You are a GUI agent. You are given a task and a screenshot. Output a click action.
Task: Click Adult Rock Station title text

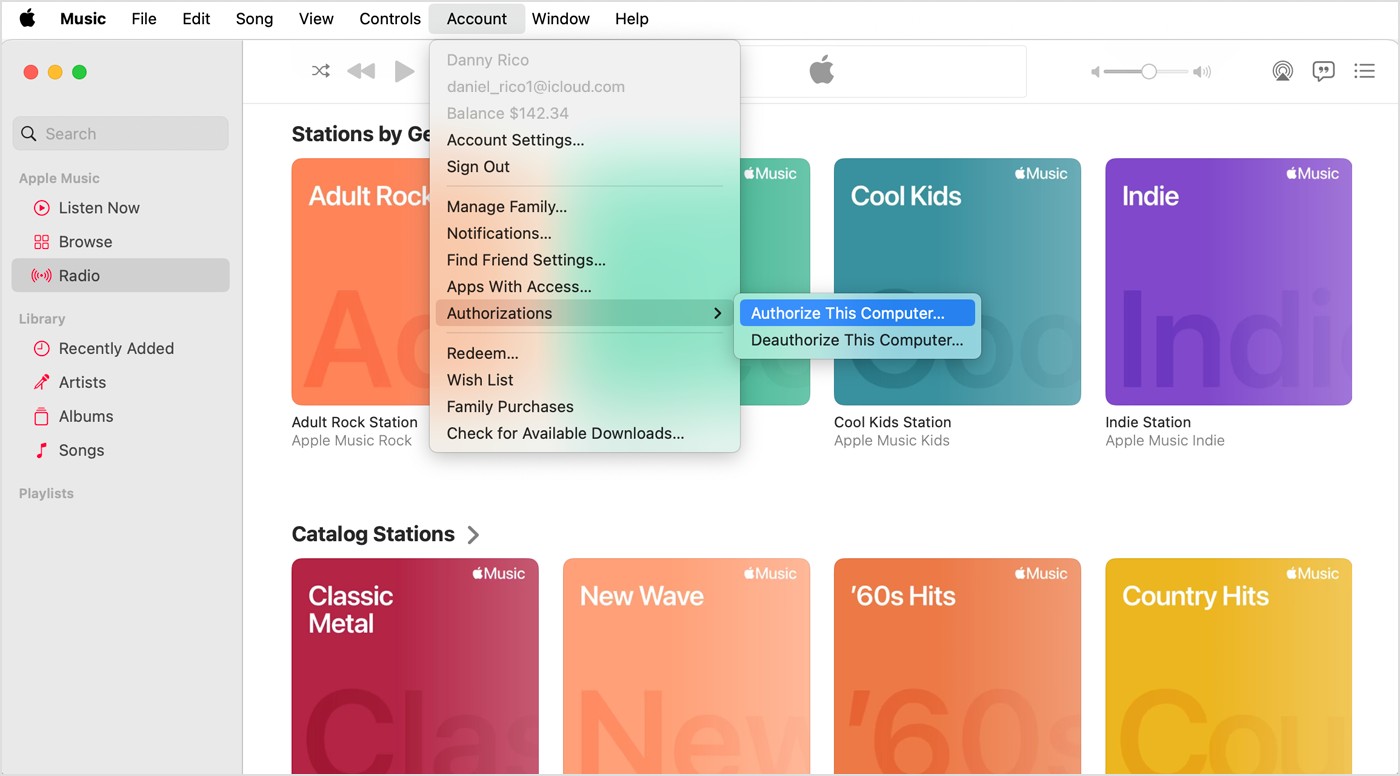(x=354, y=422)
